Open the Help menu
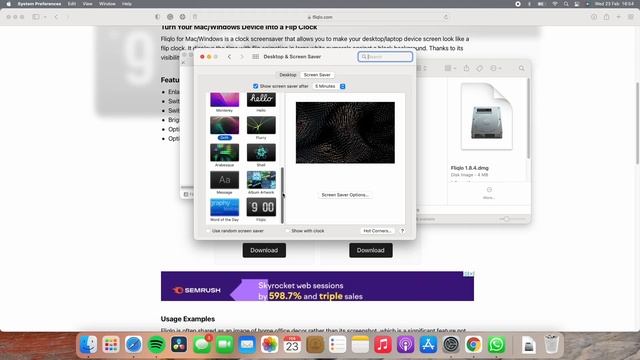This screenshot has width=640, height=360. (x=127, y=4)
